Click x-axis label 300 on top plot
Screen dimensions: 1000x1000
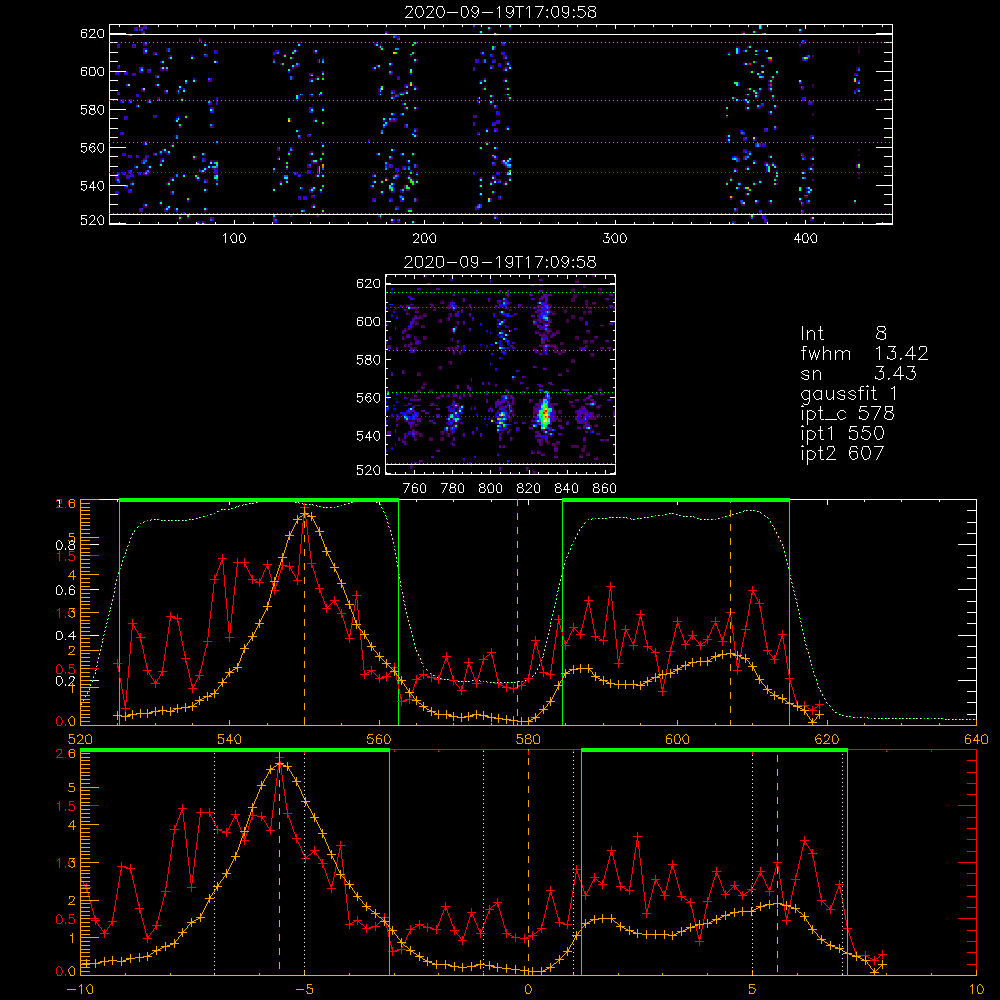tap(615, 239)
